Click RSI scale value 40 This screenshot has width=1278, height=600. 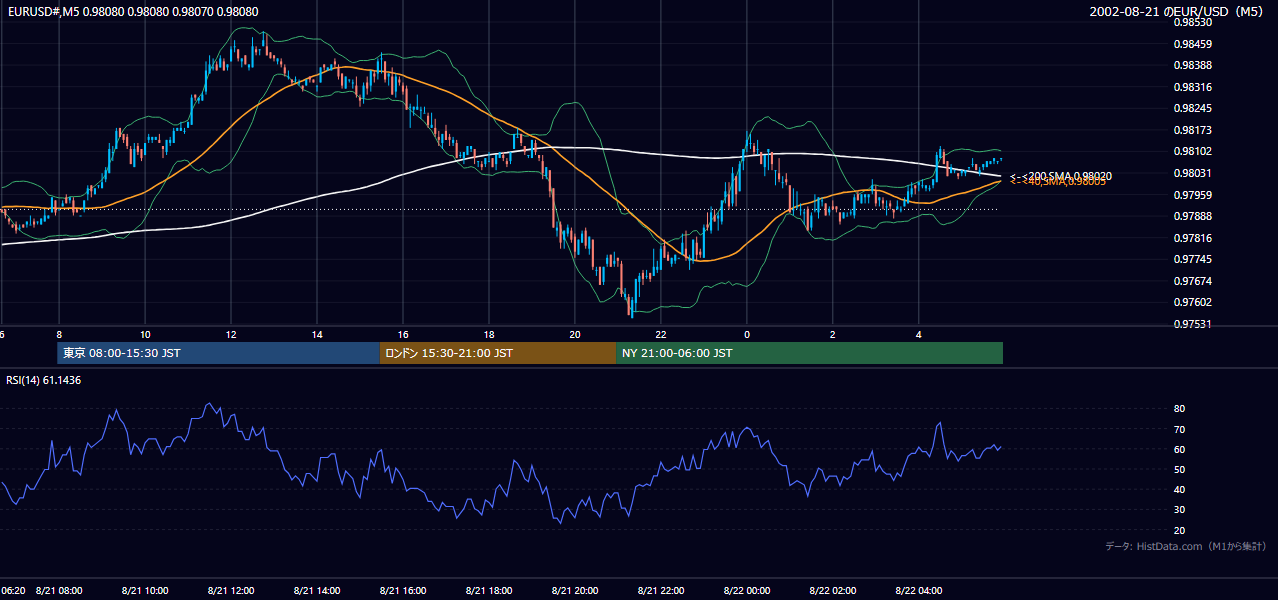1179,490
